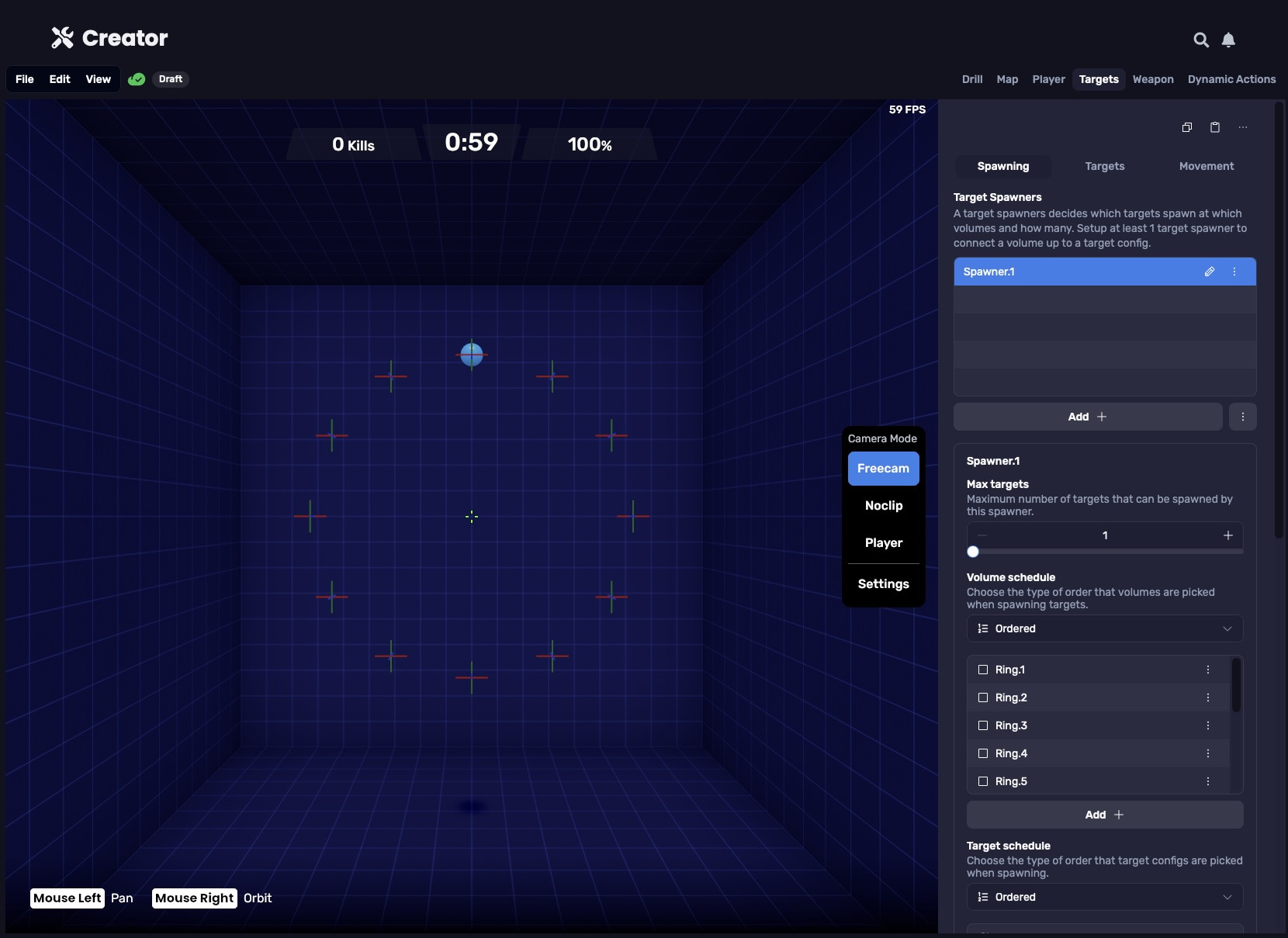Click the green cloud saved status icon
The width and height of the screenshot is (1288, 938).
137,79
